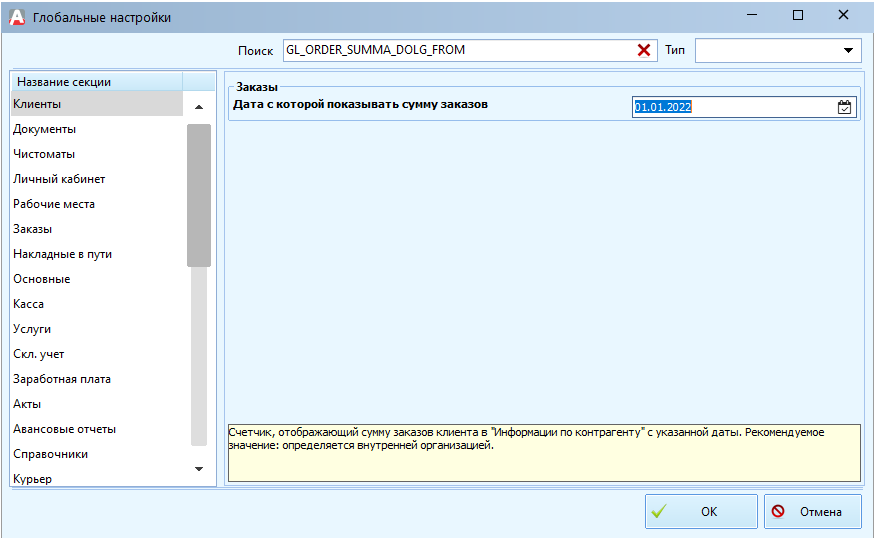Clear the search field with red X
874x538 pixels.
644,50
